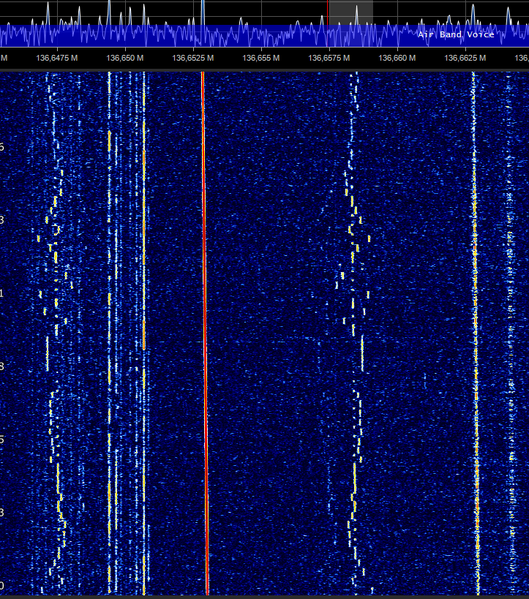Click the 136,6625 M frequency label

tap(465, 58)
